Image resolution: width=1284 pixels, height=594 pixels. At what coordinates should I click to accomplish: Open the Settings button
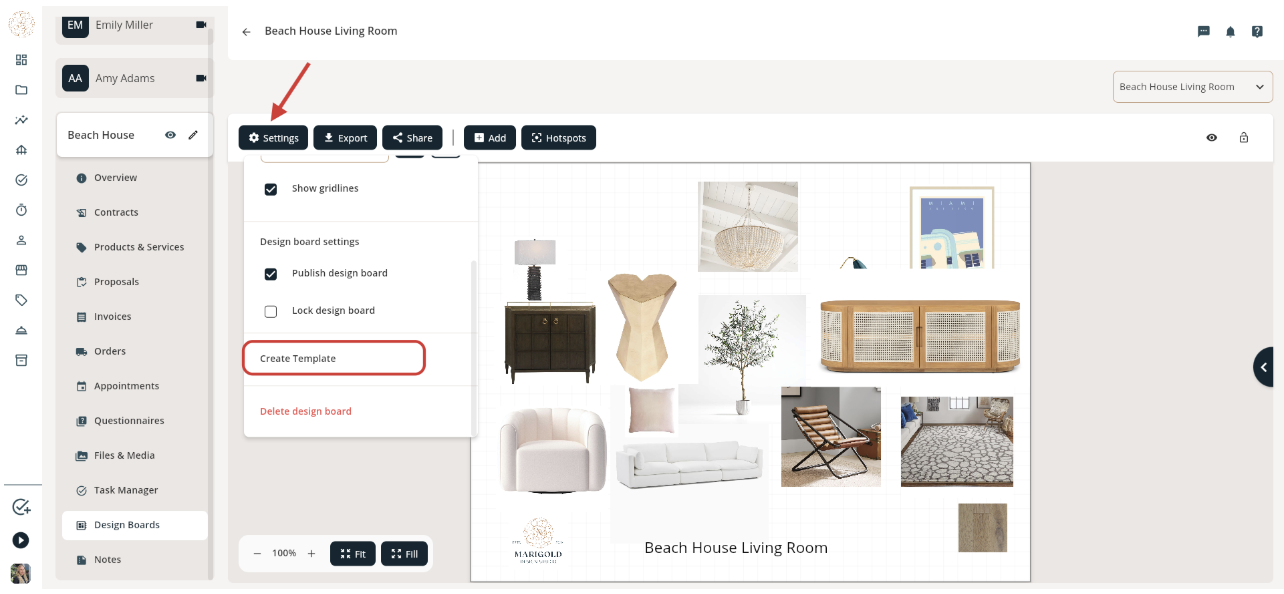pyautogui.click(x=273, y=138)
